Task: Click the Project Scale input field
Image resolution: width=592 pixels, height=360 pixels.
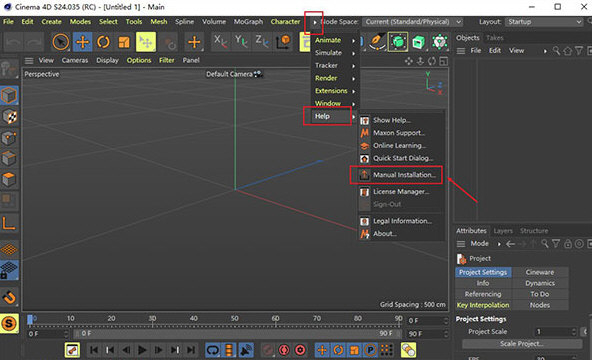Action: pos(556,332)
